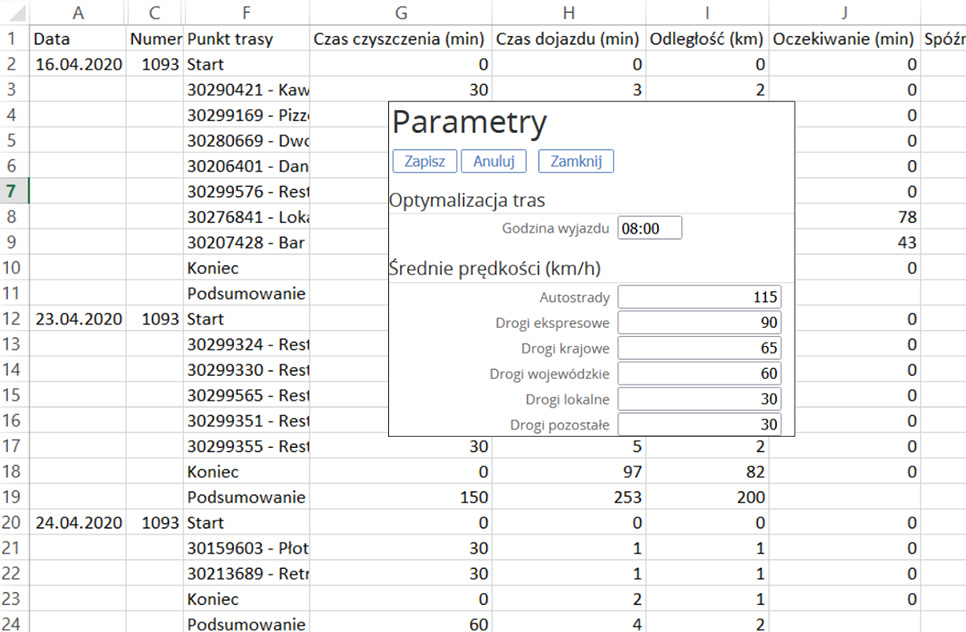
Task: Select the Drogi lokalne speed field
Action: point(699,397)
